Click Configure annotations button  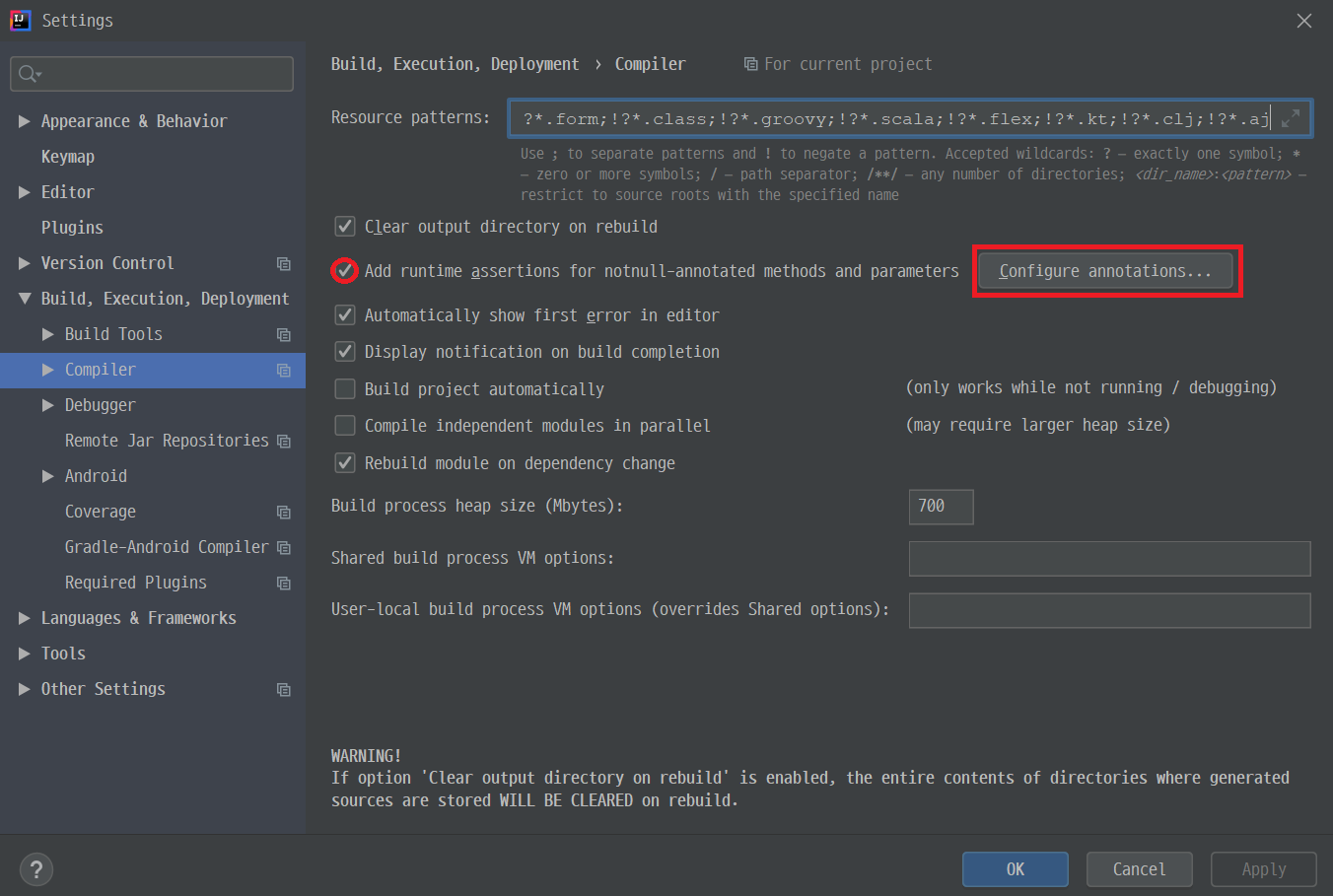(1105, 271)
